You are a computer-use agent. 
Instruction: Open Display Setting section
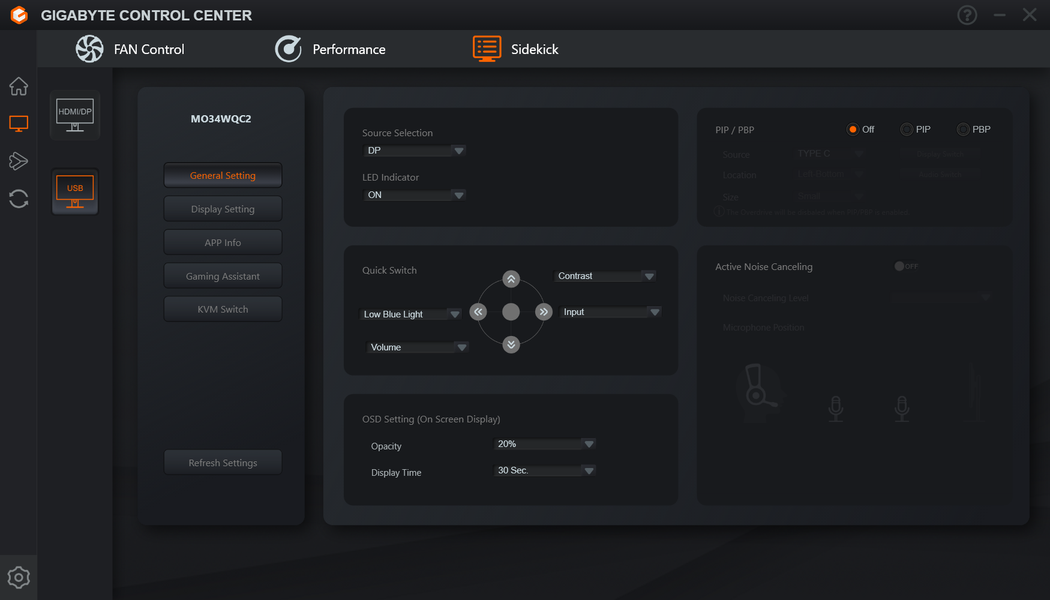coord(223,209)
